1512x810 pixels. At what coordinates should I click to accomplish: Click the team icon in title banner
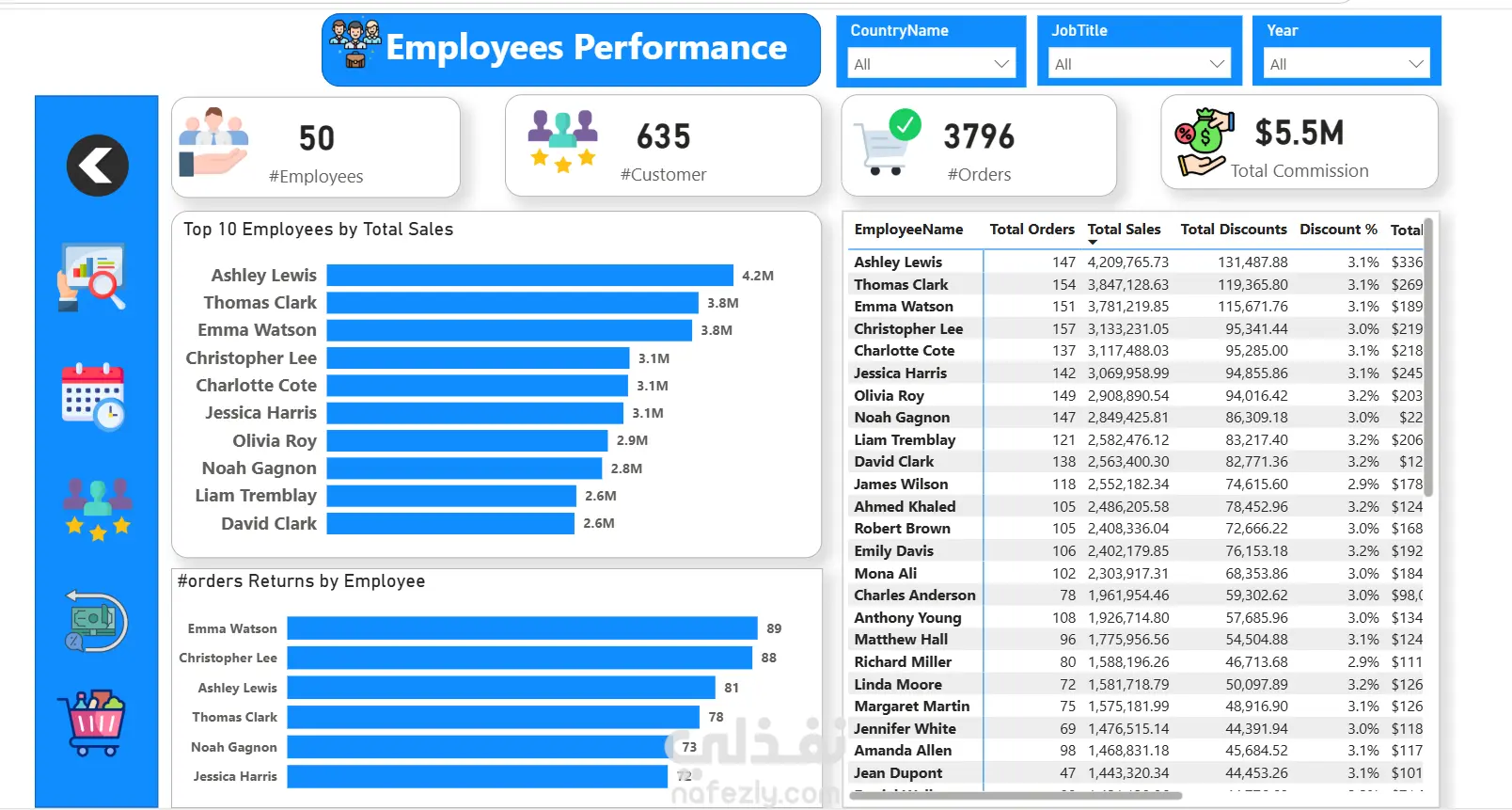pyautogui.click(x=355, y=43)
